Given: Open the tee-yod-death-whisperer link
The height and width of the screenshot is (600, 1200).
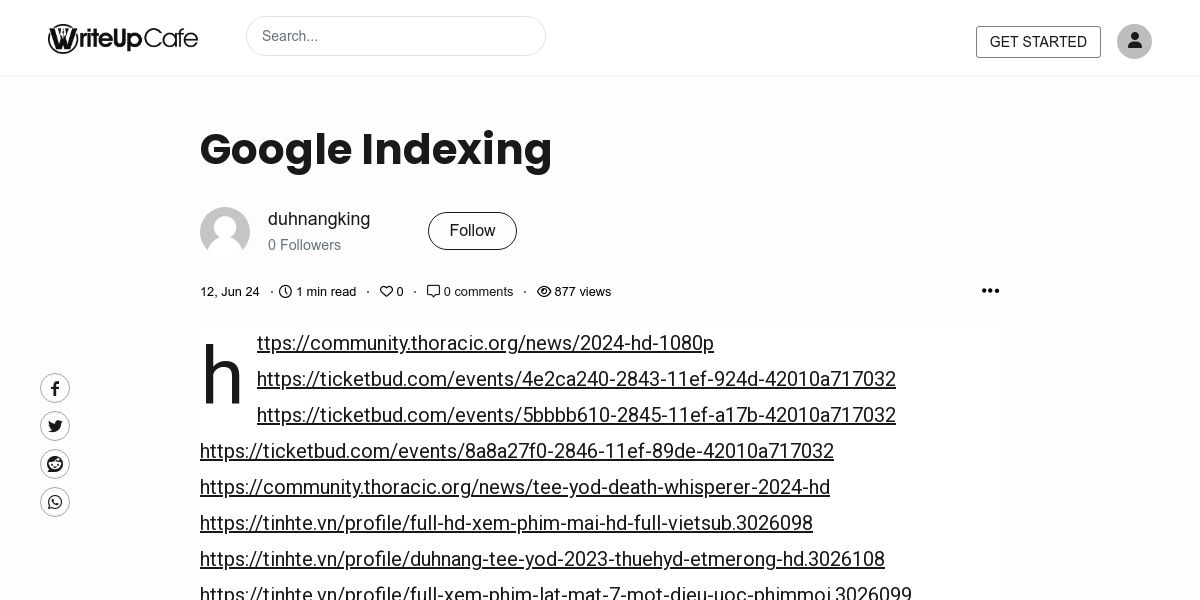Looking at the screenshot, I should point(515,487).
